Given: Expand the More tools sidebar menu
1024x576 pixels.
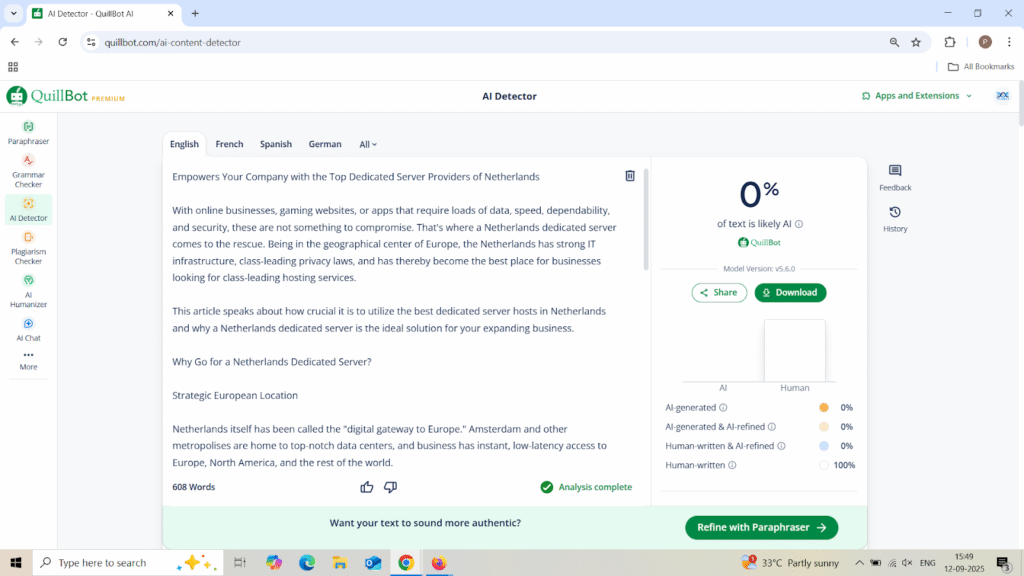Looking at the screenshot, I should click(x=28, y=360).
